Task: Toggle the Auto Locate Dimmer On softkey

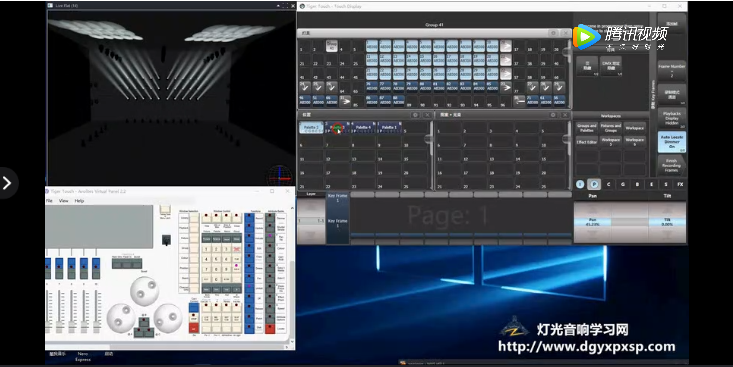Action: 672,142
